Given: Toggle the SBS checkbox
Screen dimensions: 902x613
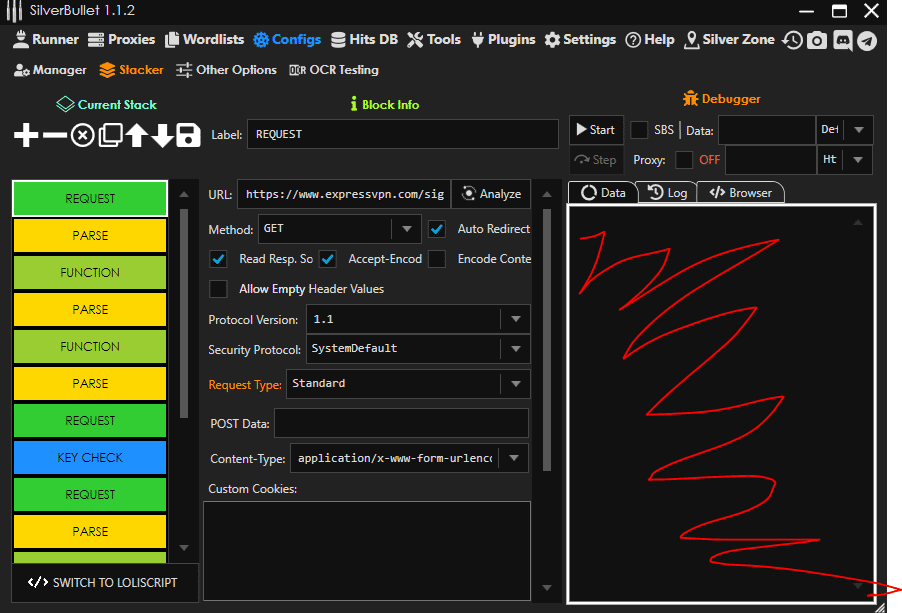Looking at the screenshot, I should 639,130.
